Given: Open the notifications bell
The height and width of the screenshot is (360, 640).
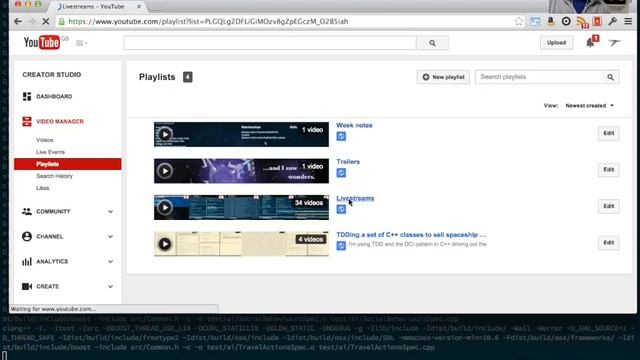Looking at the screenshot, I should coord(590,42).
